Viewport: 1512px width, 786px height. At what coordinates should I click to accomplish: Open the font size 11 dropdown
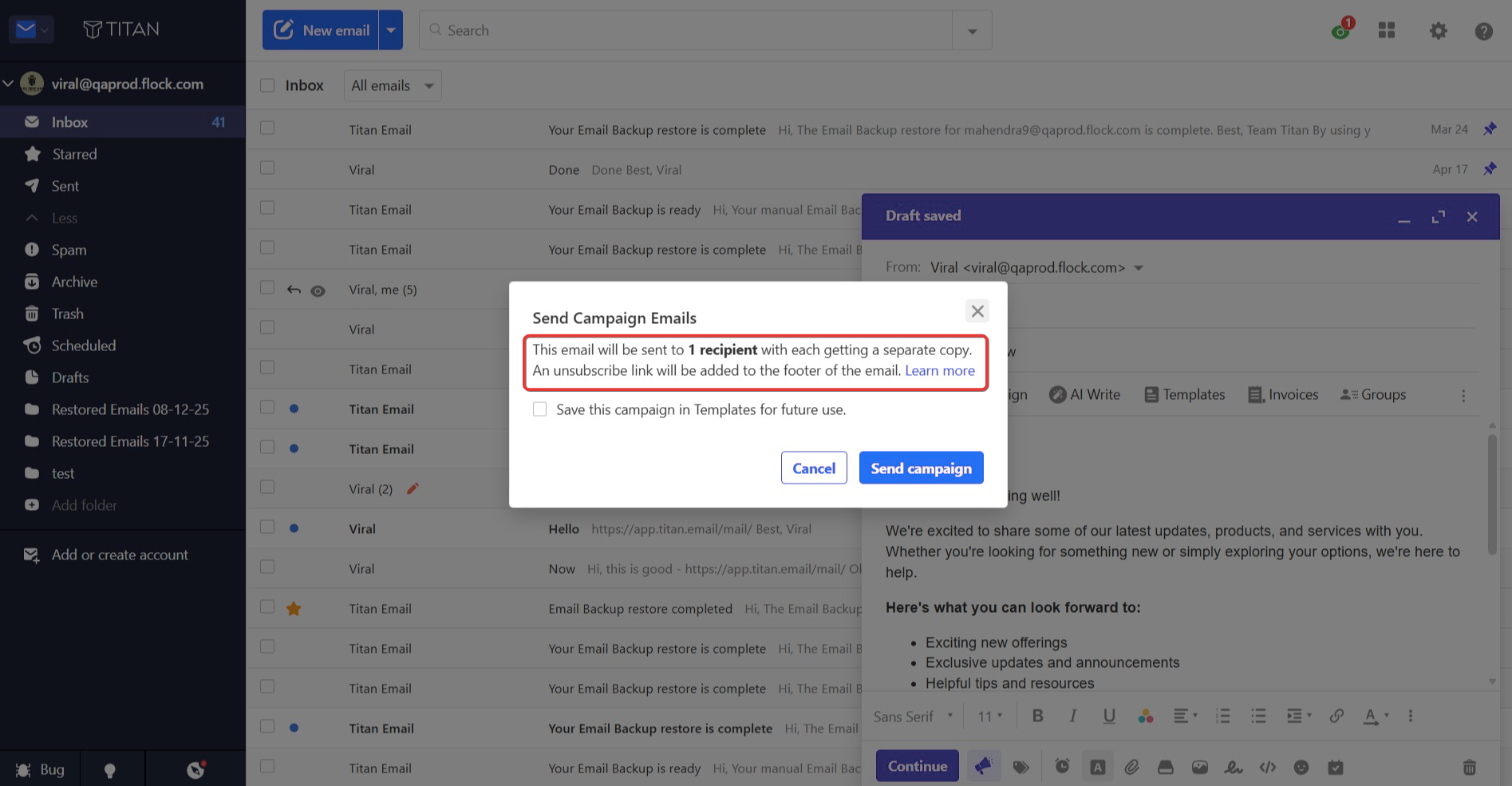click(x=990, y=716)
